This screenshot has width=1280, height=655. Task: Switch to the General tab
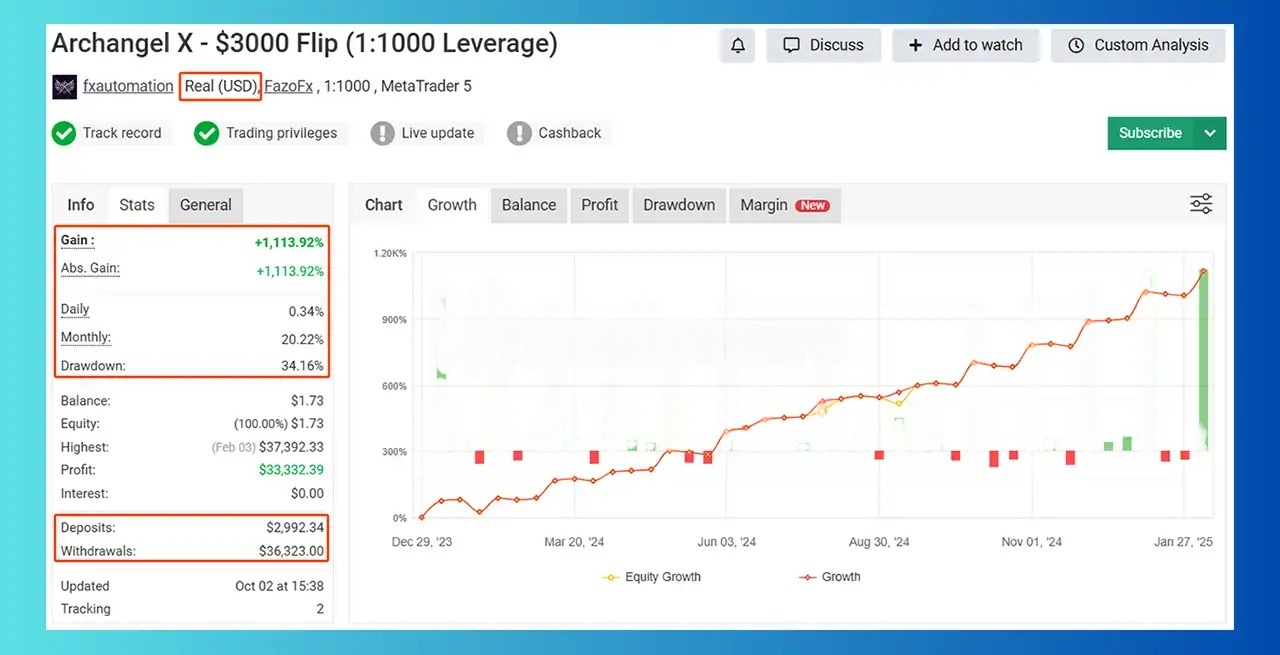coord(206,205)
